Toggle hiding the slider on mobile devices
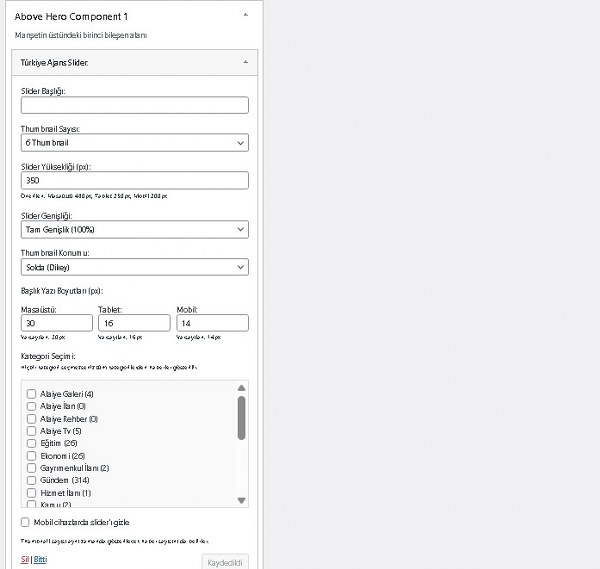Viewport: 600px width, 569px height. click(25, 522)
